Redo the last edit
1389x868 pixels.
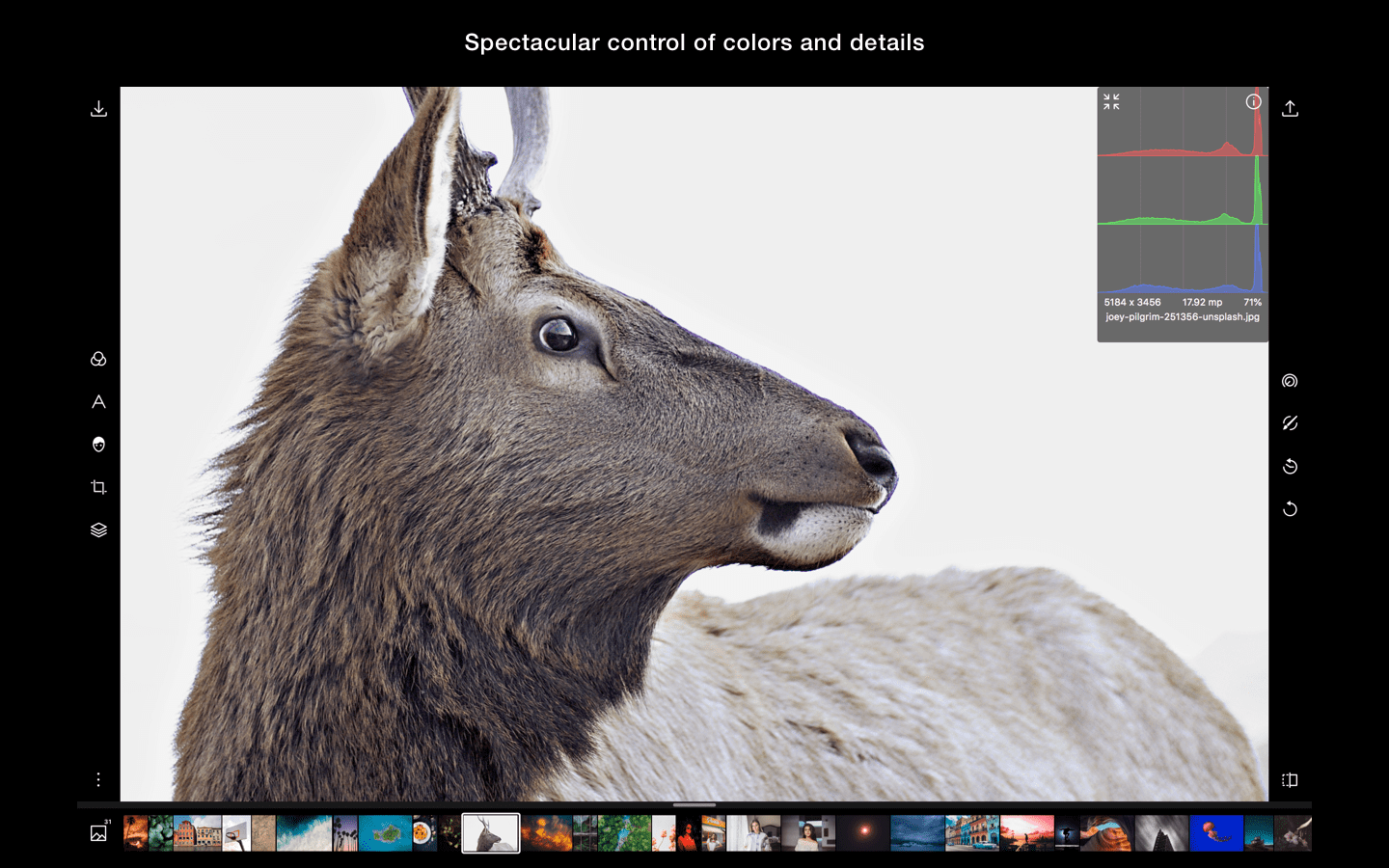[1291, 508]
